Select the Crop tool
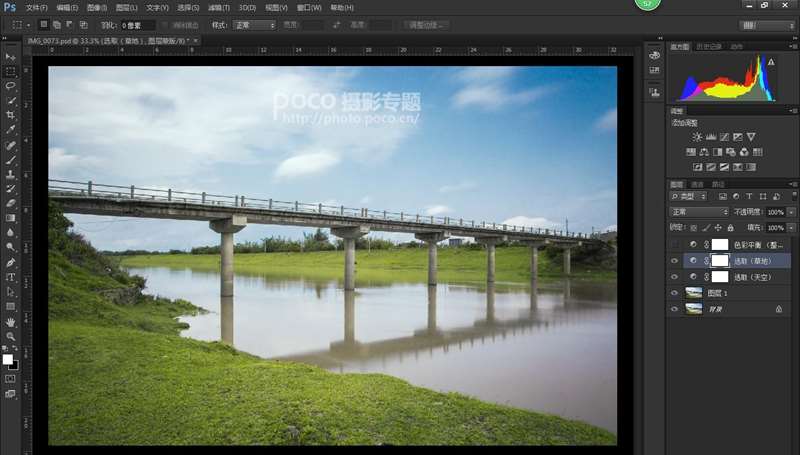This screenshot has height=455, width=800. (x=11, y=115)
